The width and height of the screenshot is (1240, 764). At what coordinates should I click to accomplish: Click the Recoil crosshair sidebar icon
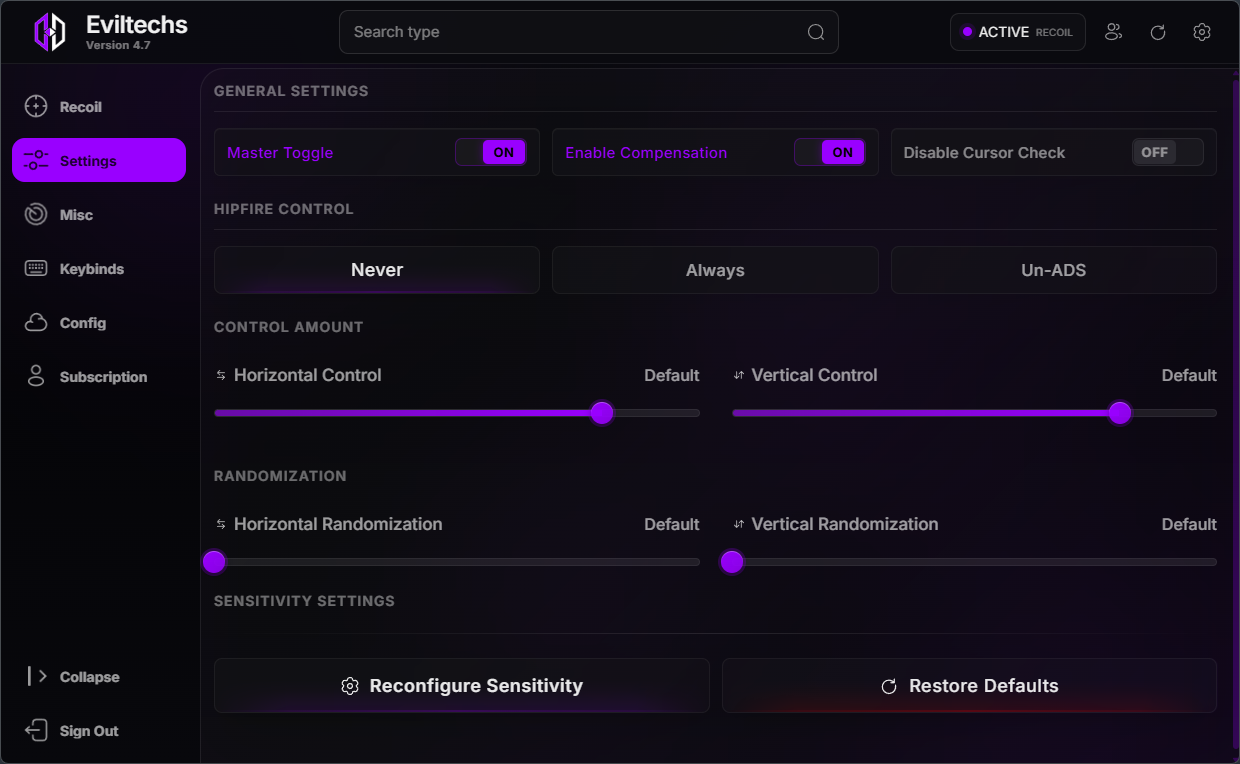36,107
